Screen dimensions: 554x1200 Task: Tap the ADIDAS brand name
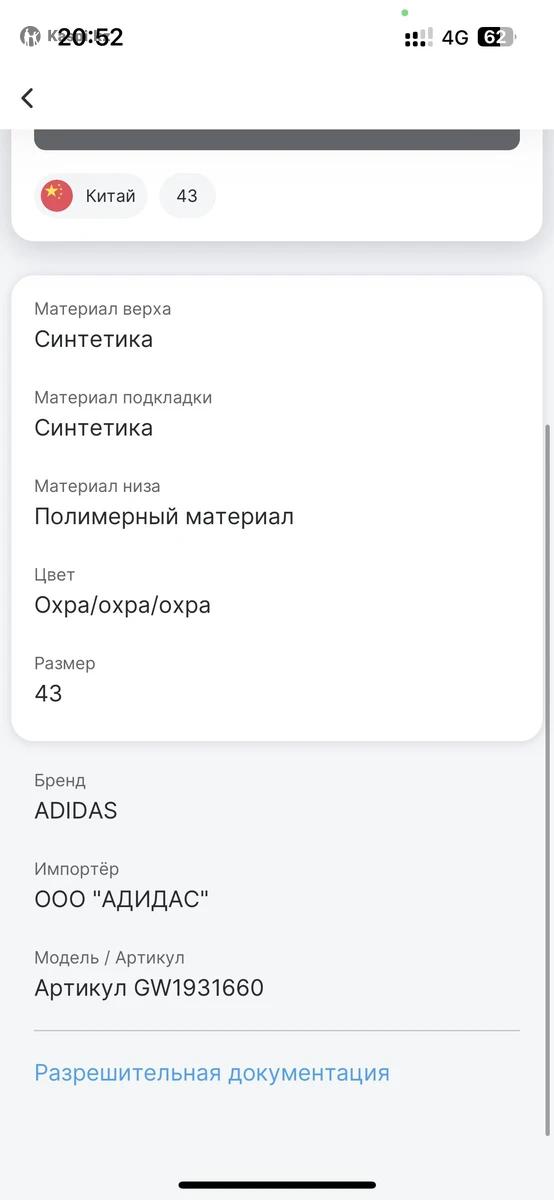[x=76, y=811]
